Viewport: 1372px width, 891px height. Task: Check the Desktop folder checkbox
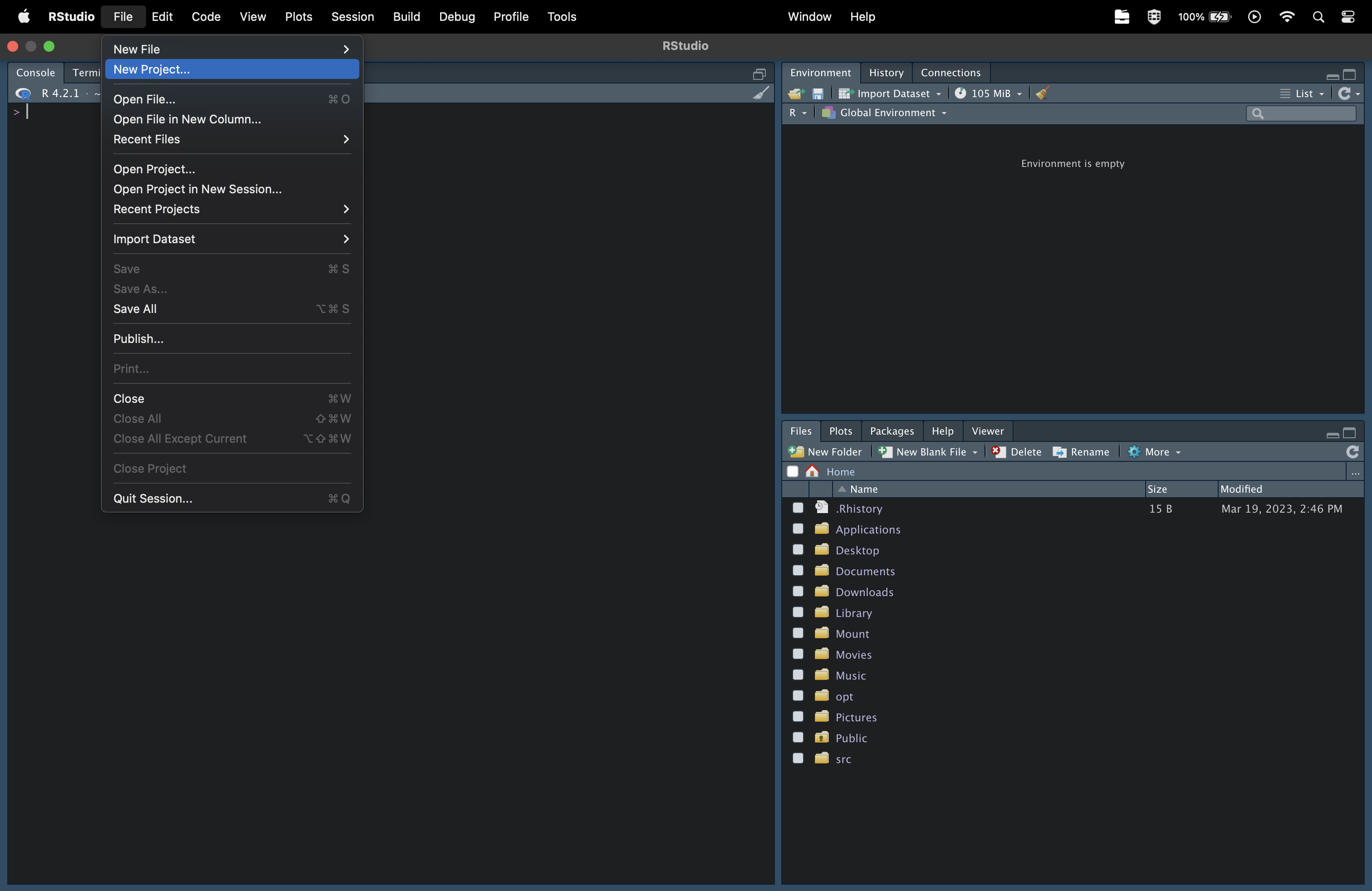pos(798,549)
